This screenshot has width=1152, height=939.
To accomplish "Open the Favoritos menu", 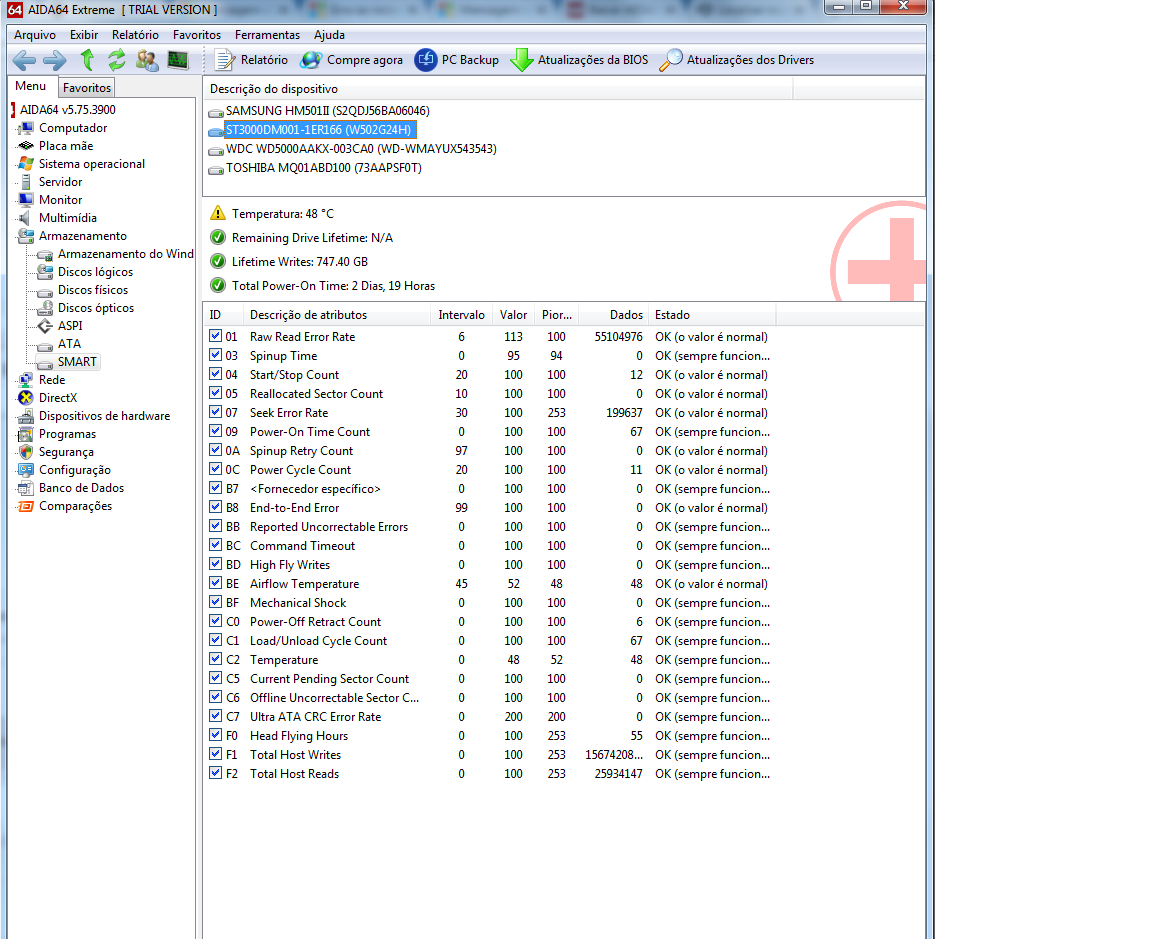I will [x=197, y=35].
